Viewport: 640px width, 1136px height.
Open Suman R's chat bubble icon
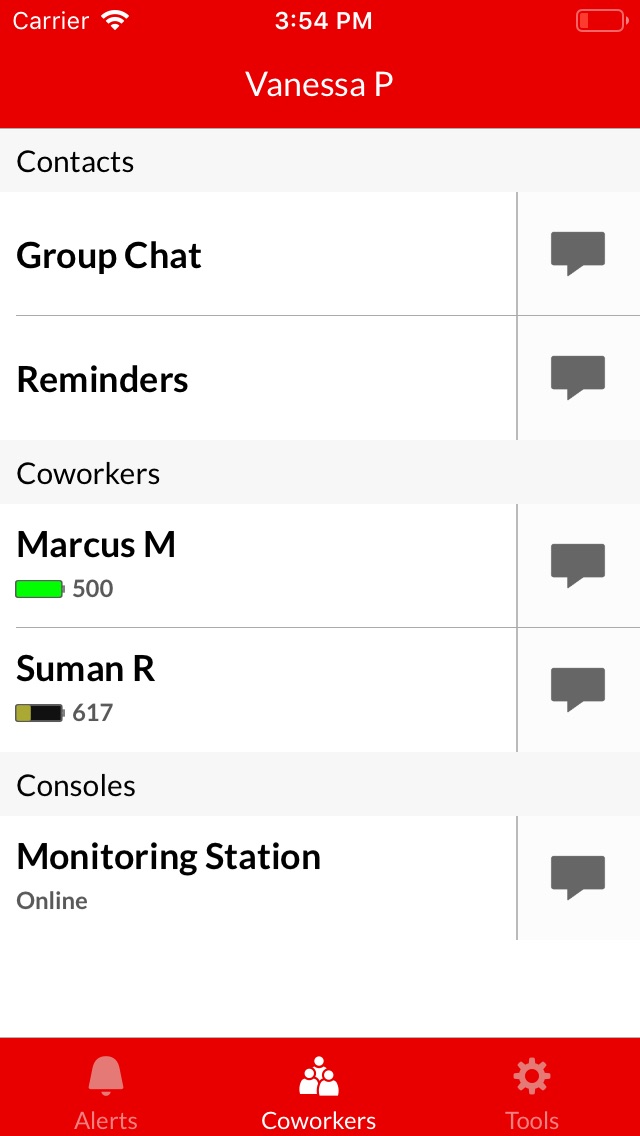tap(578, 690)
